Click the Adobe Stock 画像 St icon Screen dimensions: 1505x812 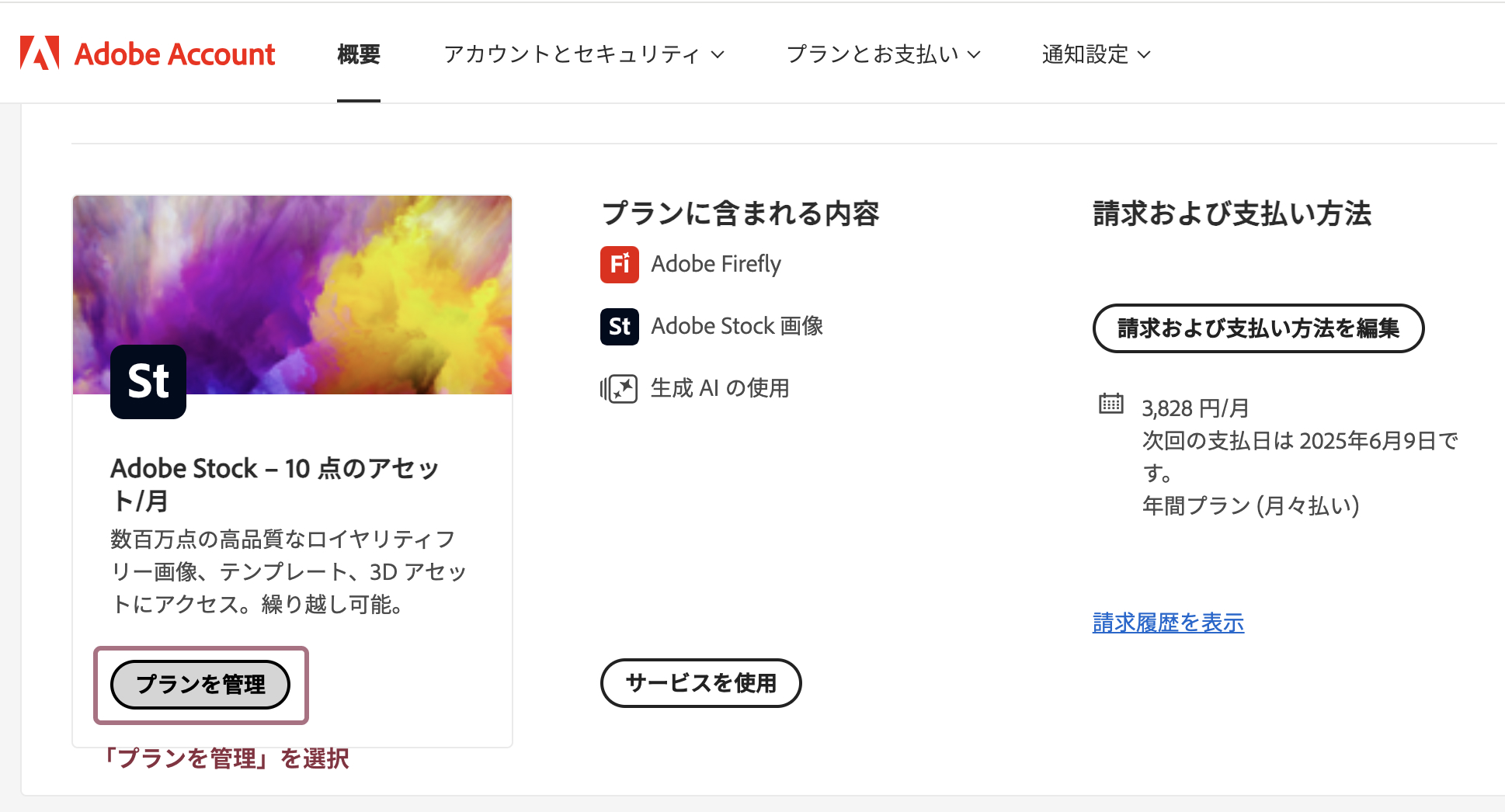tap(620, 326)
